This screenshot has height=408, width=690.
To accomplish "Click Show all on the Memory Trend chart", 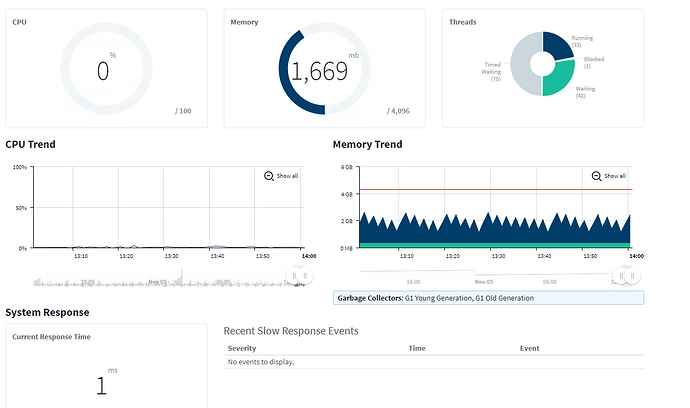I will point(615,176).
